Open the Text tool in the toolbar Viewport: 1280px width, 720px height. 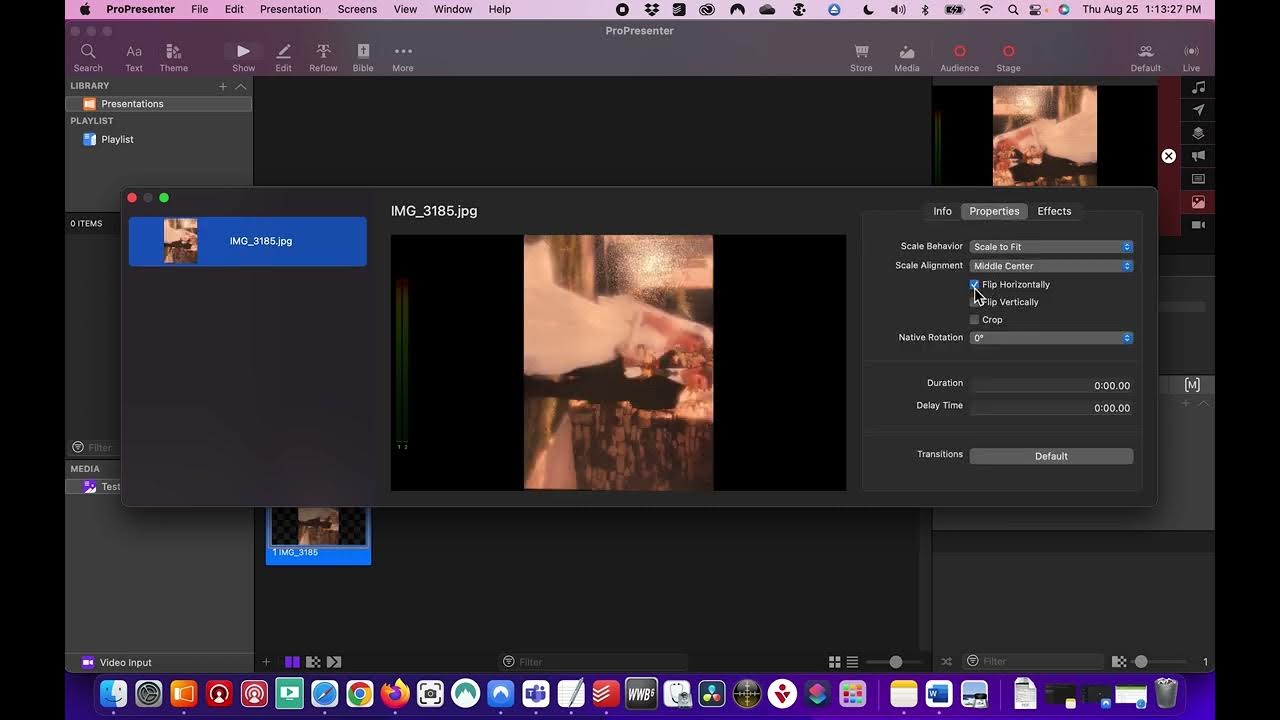tap(134, 58)
